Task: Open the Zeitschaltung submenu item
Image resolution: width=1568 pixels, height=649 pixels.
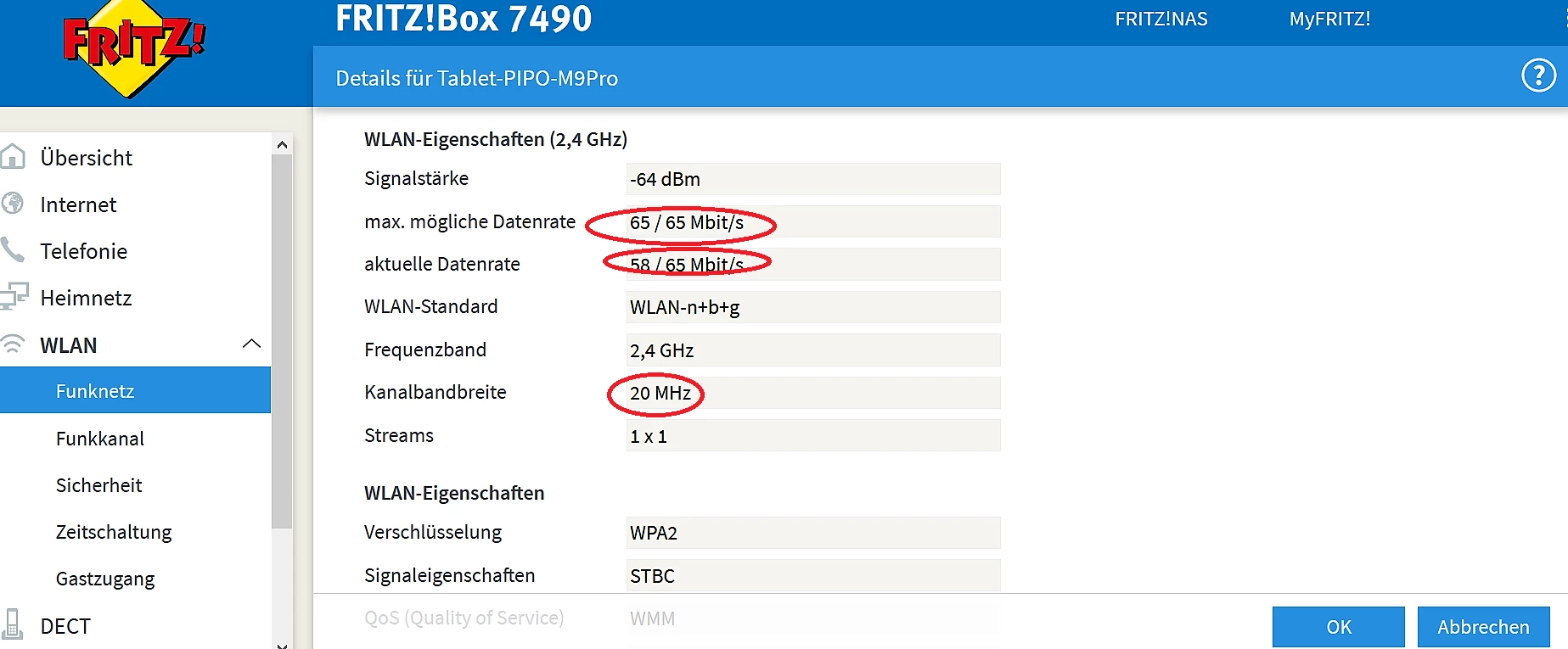Action: click(114, 532)
